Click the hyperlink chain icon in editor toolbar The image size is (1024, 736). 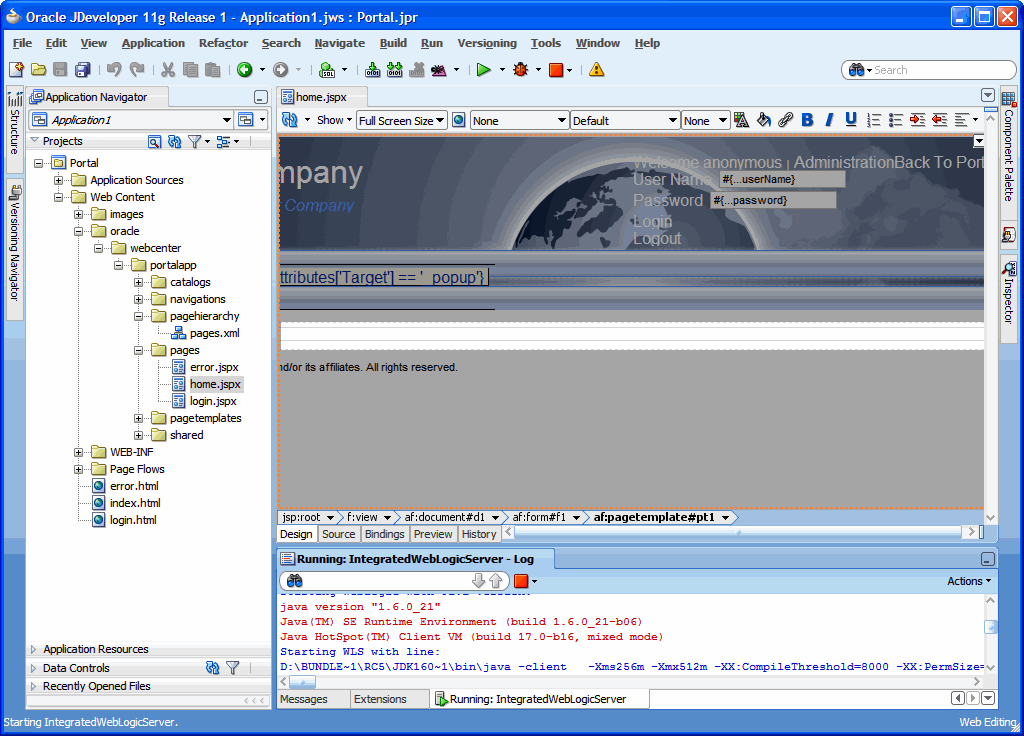pos(785,120)
